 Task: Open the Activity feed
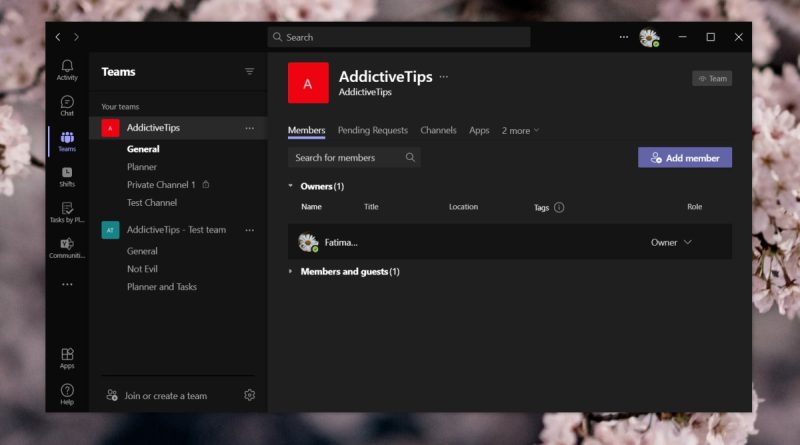67,70
